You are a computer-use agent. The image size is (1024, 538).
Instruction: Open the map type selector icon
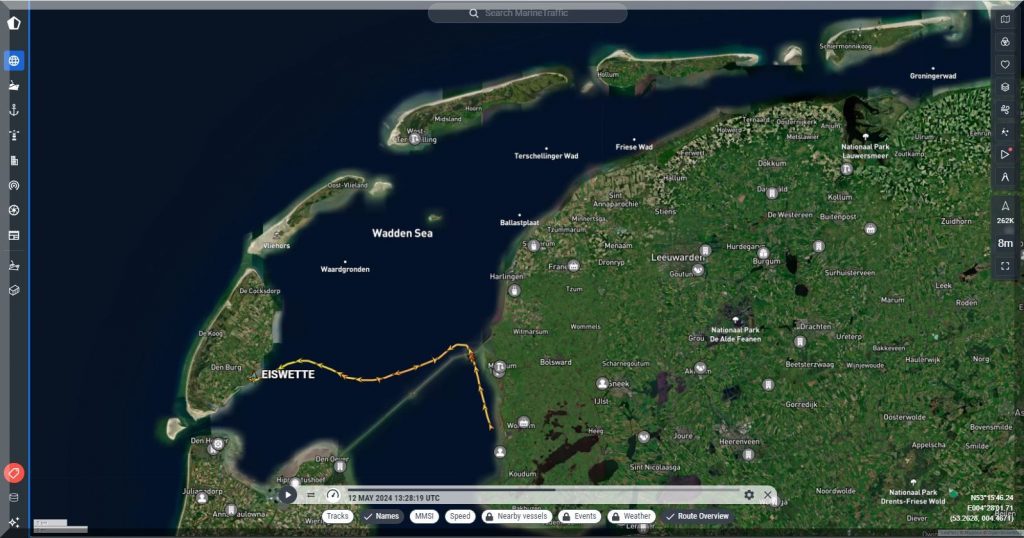coord(1005,18)
